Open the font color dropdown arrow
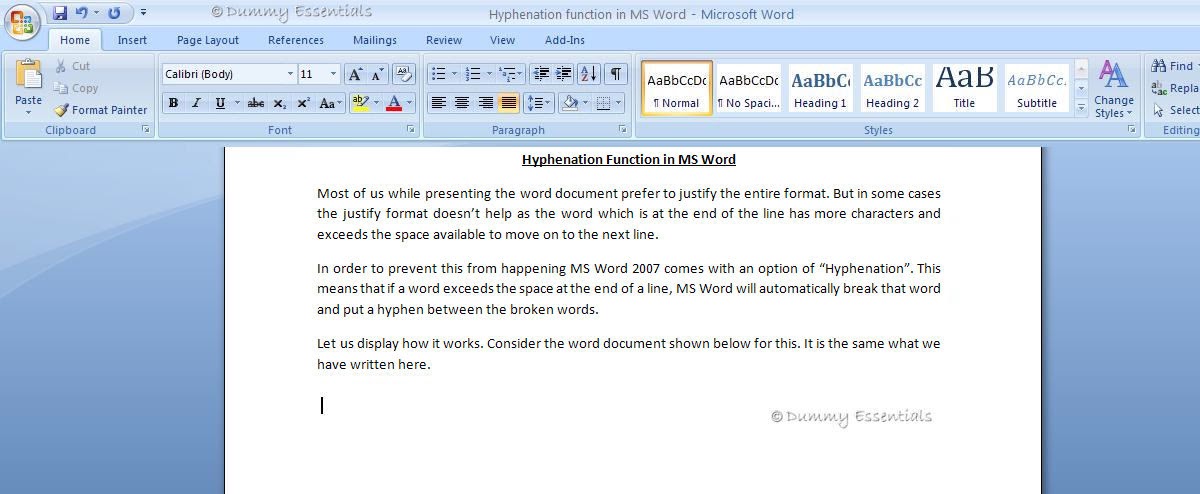The width and height of the screenshot is (1200, 494). pyautogui.click(x=411, y=103)
